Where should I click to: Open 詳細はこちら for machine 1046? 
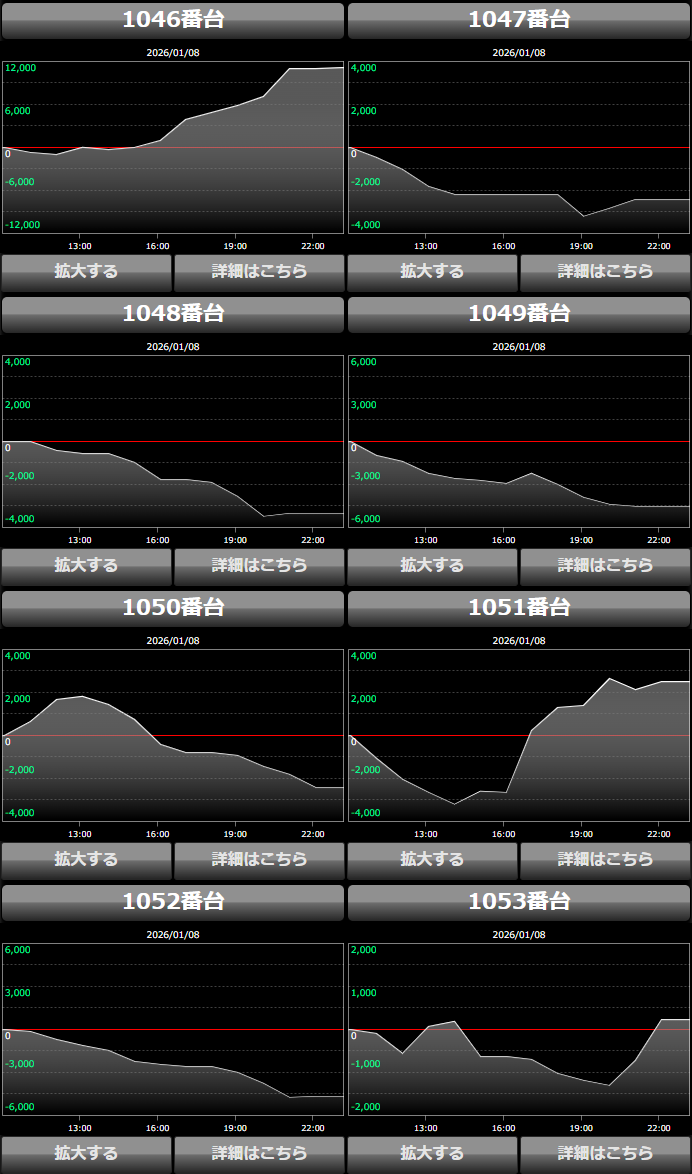pos(259,271)
